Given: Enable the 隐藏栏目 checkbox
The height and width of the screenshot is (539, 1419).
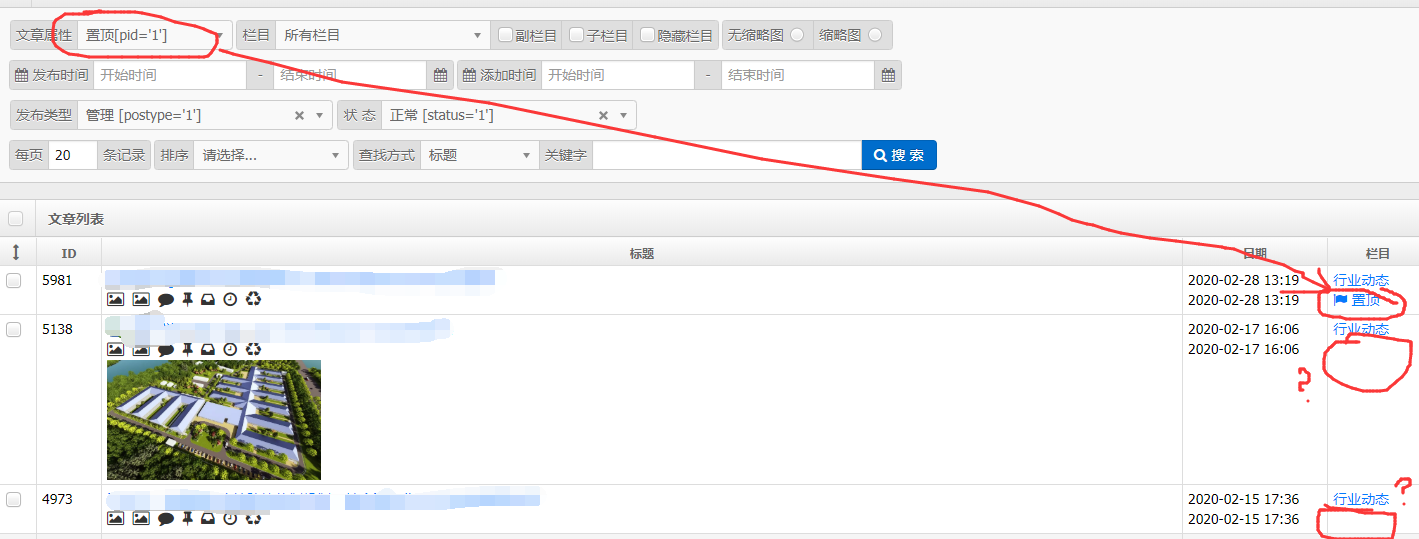Looking at the screenshot, I should click(x=648, y=35).
